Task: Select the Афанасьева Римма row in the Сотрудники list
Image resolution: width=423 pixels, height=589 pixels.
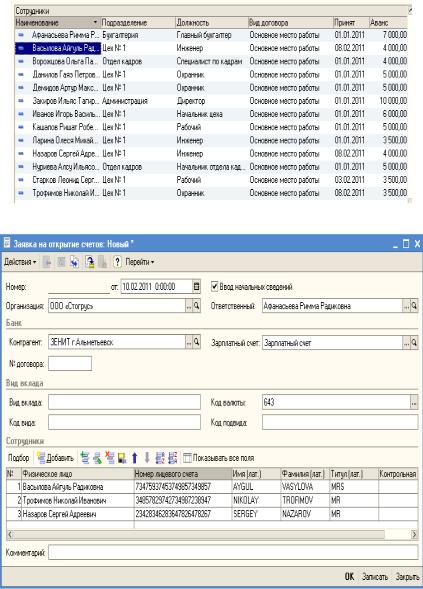Action: (x=211, y=35)
